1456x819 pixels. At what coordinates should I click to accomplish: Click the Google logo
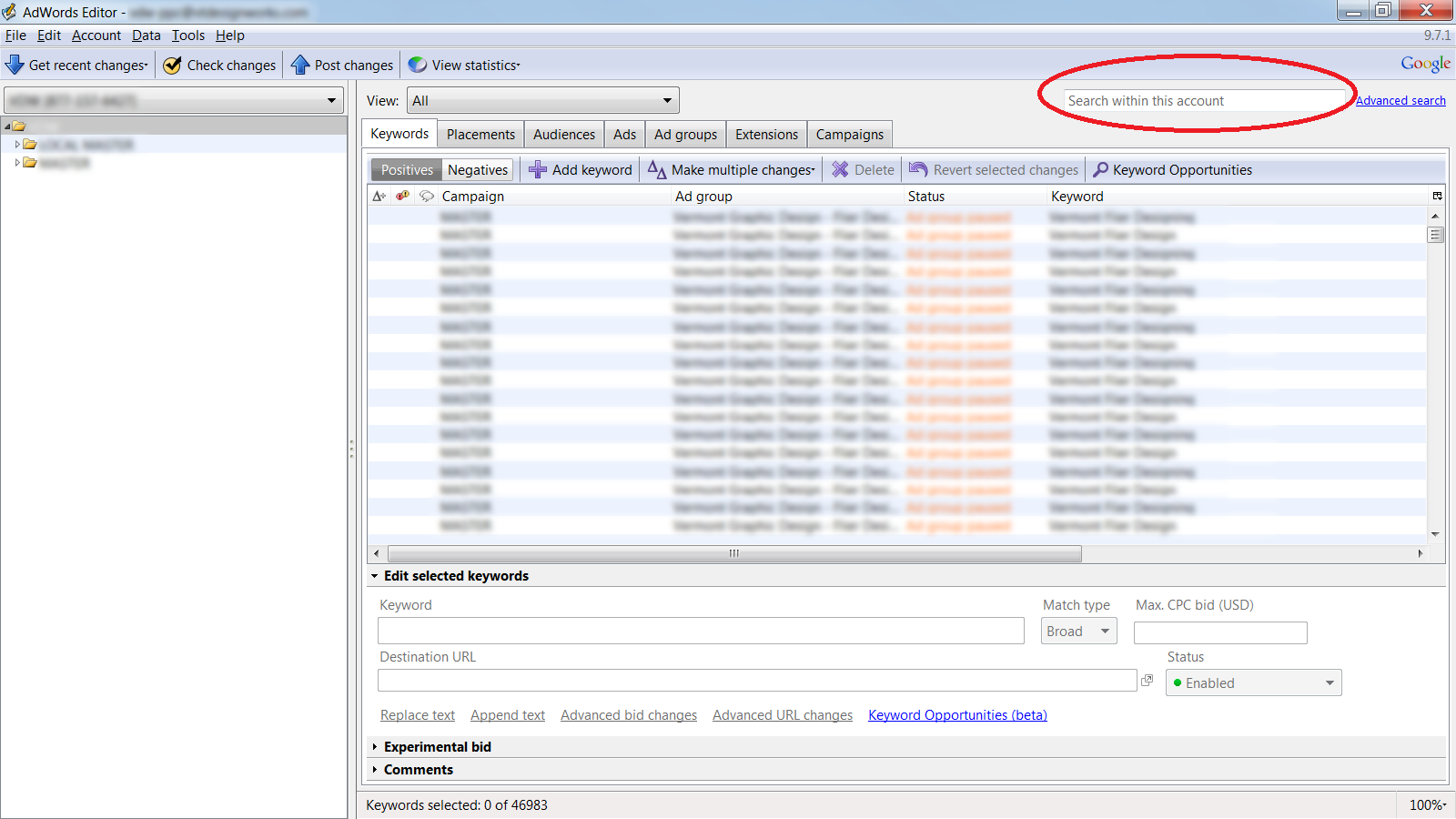point(1426,64)
